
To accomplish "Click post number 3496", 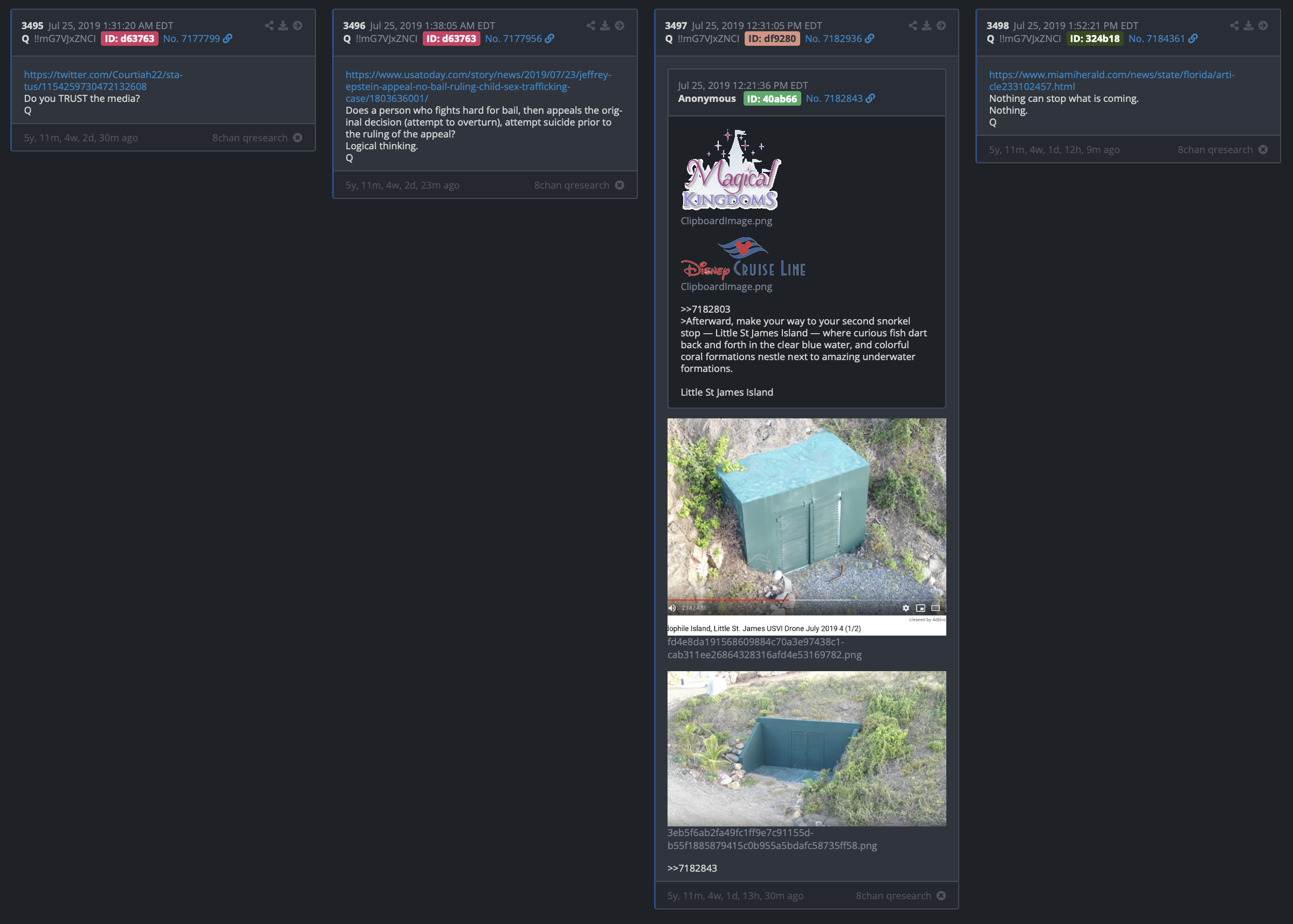I will pos(354,25).
